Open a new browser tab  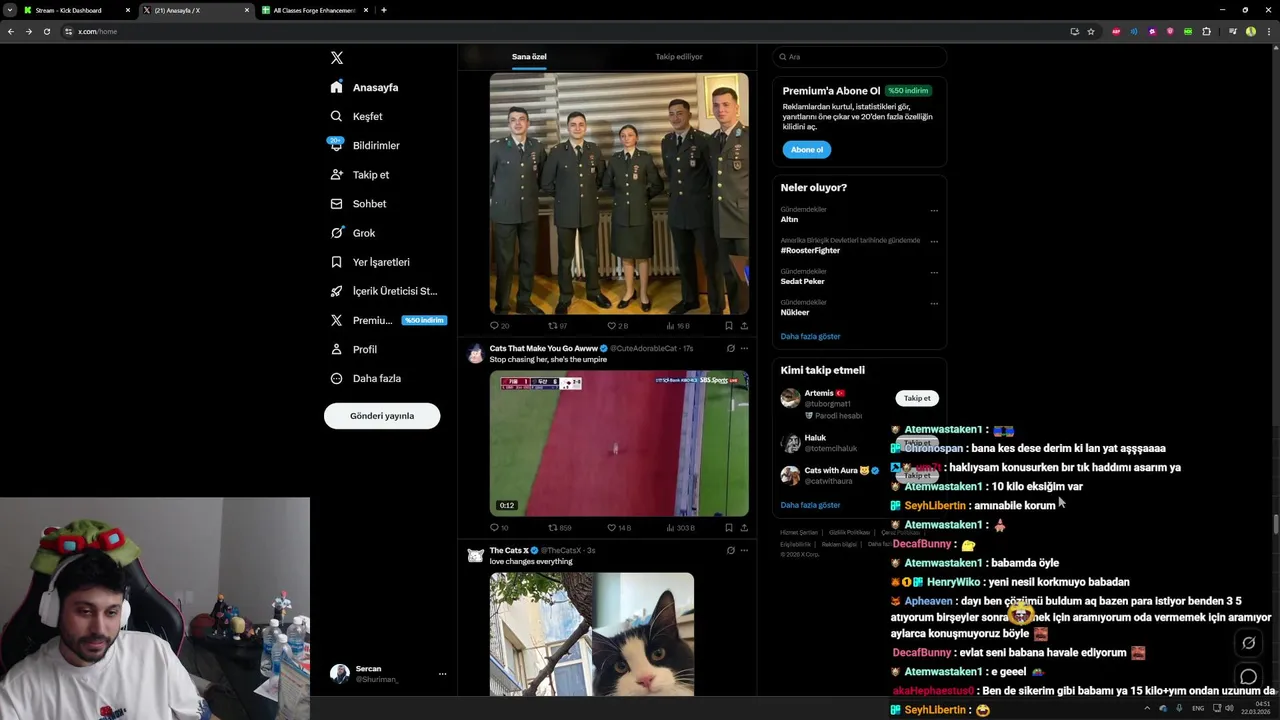click(384, 10)
